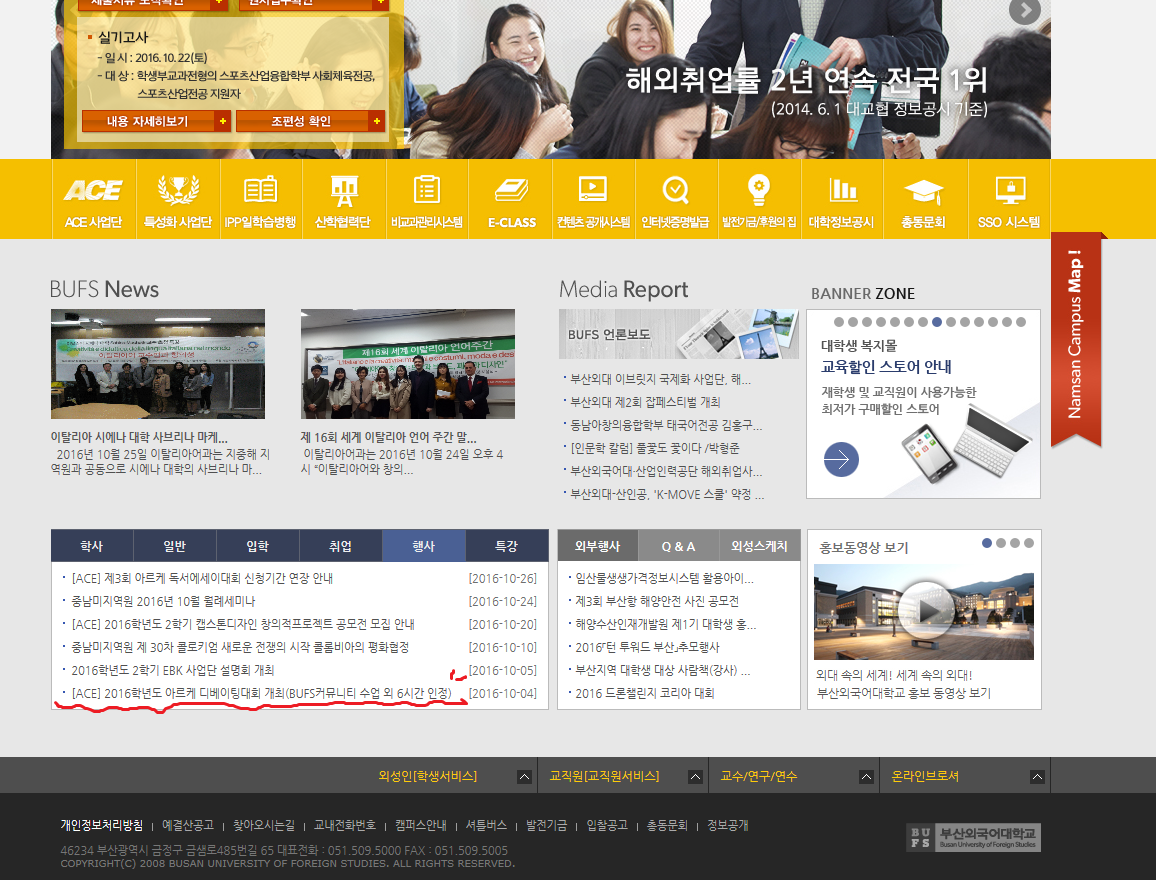Expand the 외성인[학생서비스] footer menu

[x=524, y=777]
